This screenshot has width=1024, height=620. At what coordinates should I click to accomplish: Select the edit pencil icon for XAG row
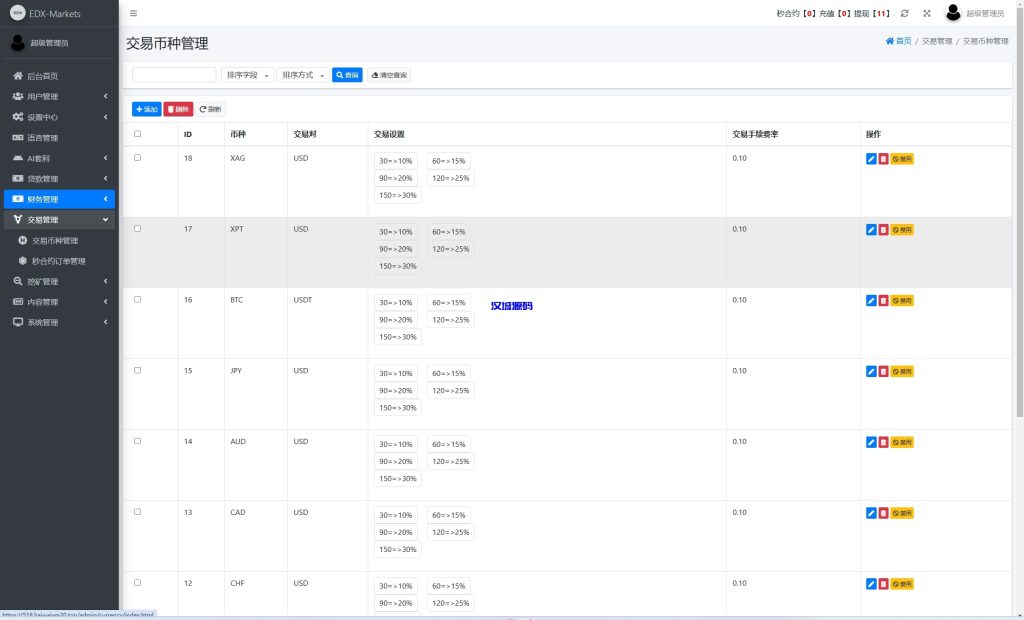coord(870,158)
